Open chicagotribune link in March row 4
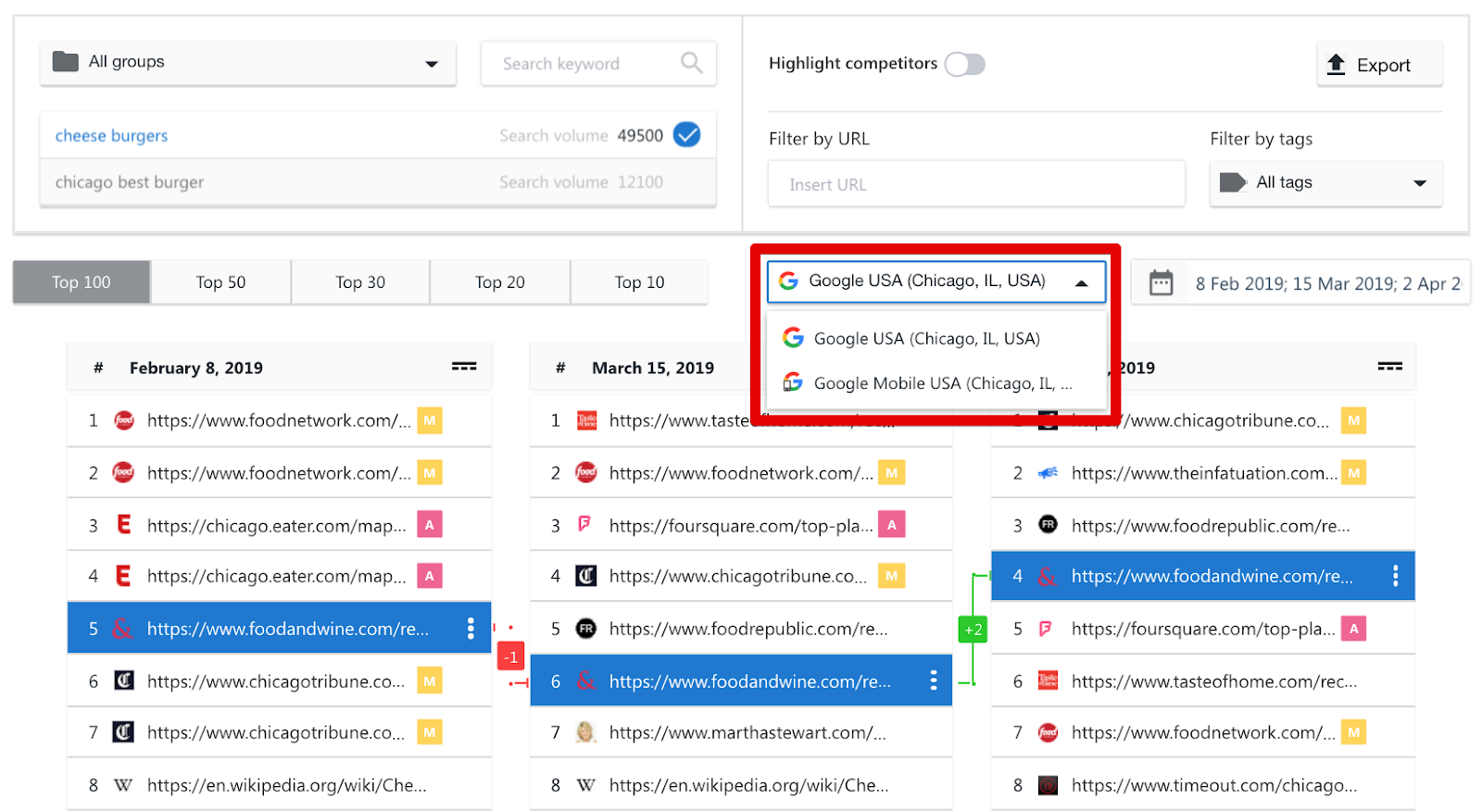 click(x=738, y=576)
